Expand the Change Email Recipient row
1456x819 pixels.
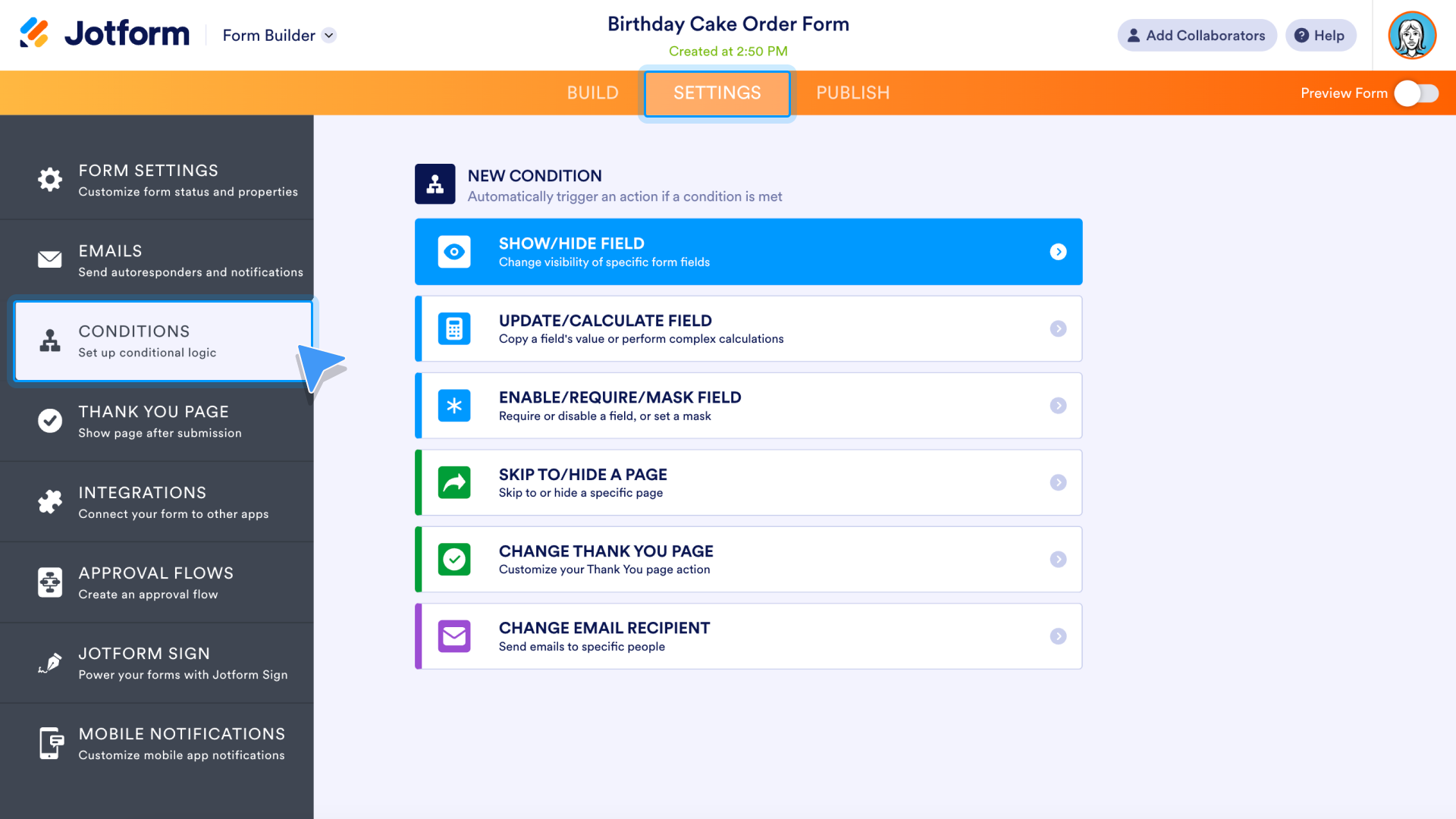pyautogui.click(x=1058, y=635)
